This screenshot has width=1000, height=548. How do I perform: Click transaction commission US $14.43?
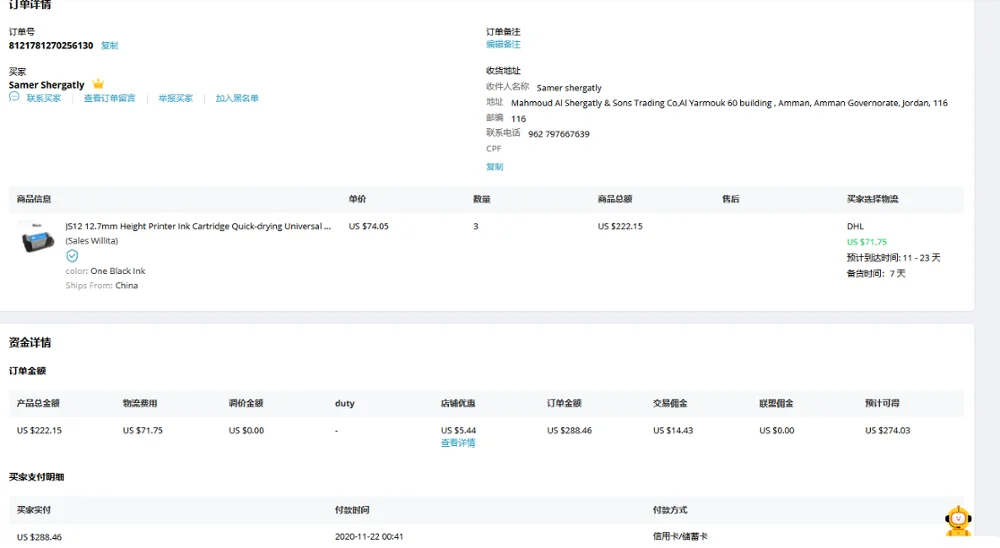[673, 431]
